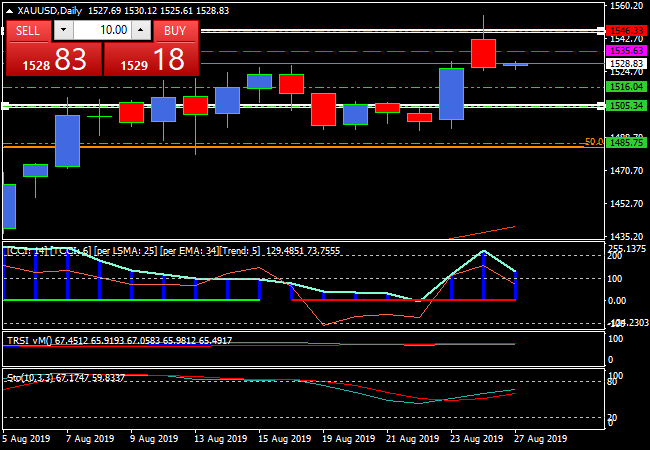Click the 1485.75 price level label
Screen dimensions: 650x450
[626, 143]
